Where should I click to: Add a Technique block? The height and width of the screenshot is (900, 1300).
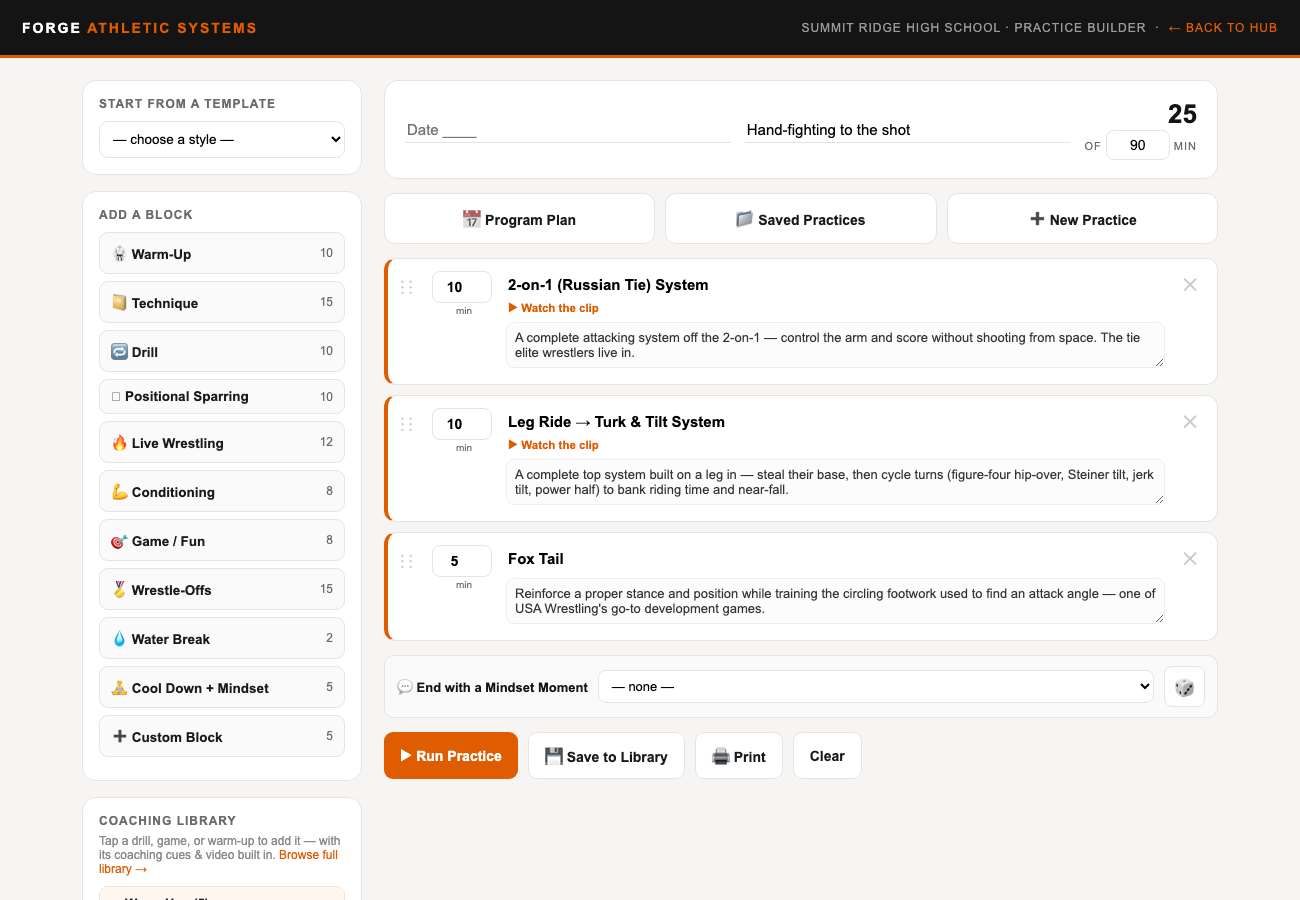point(222,302)
